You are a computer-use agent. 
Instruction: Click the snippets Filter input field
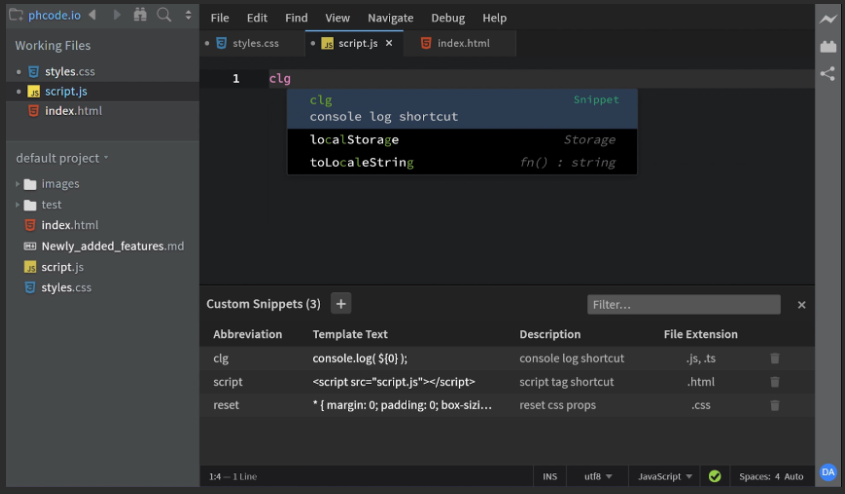(683, 305)
